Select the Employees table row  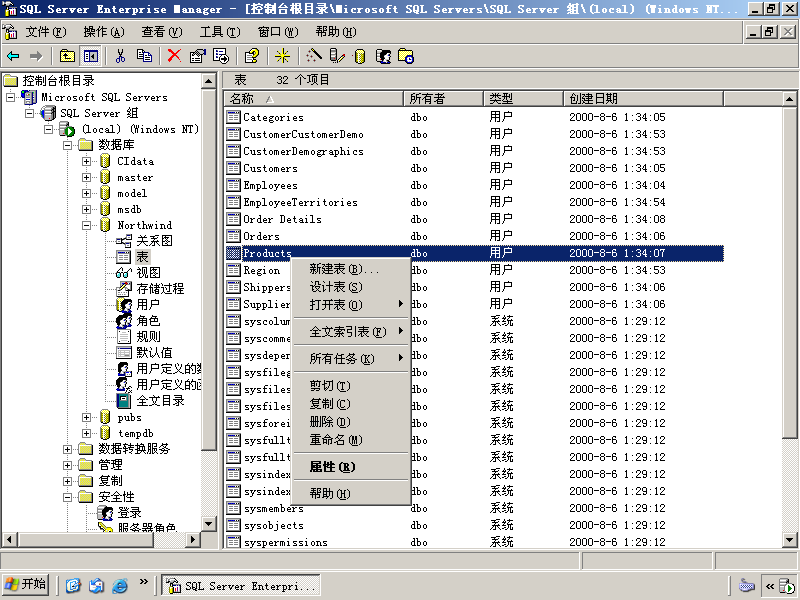[474, 185]
